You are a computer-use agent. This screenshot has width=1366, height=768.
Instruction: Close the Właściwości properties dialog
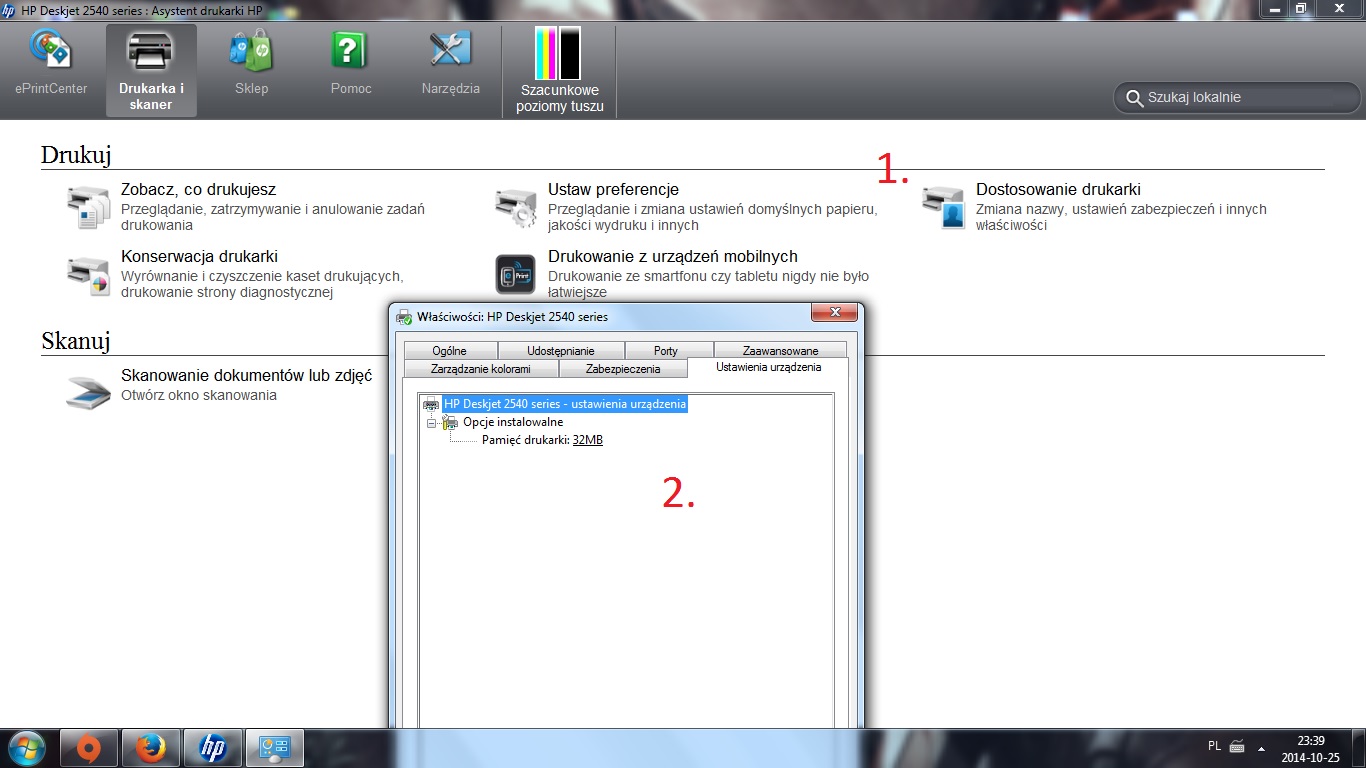click(x=835, y=314)
